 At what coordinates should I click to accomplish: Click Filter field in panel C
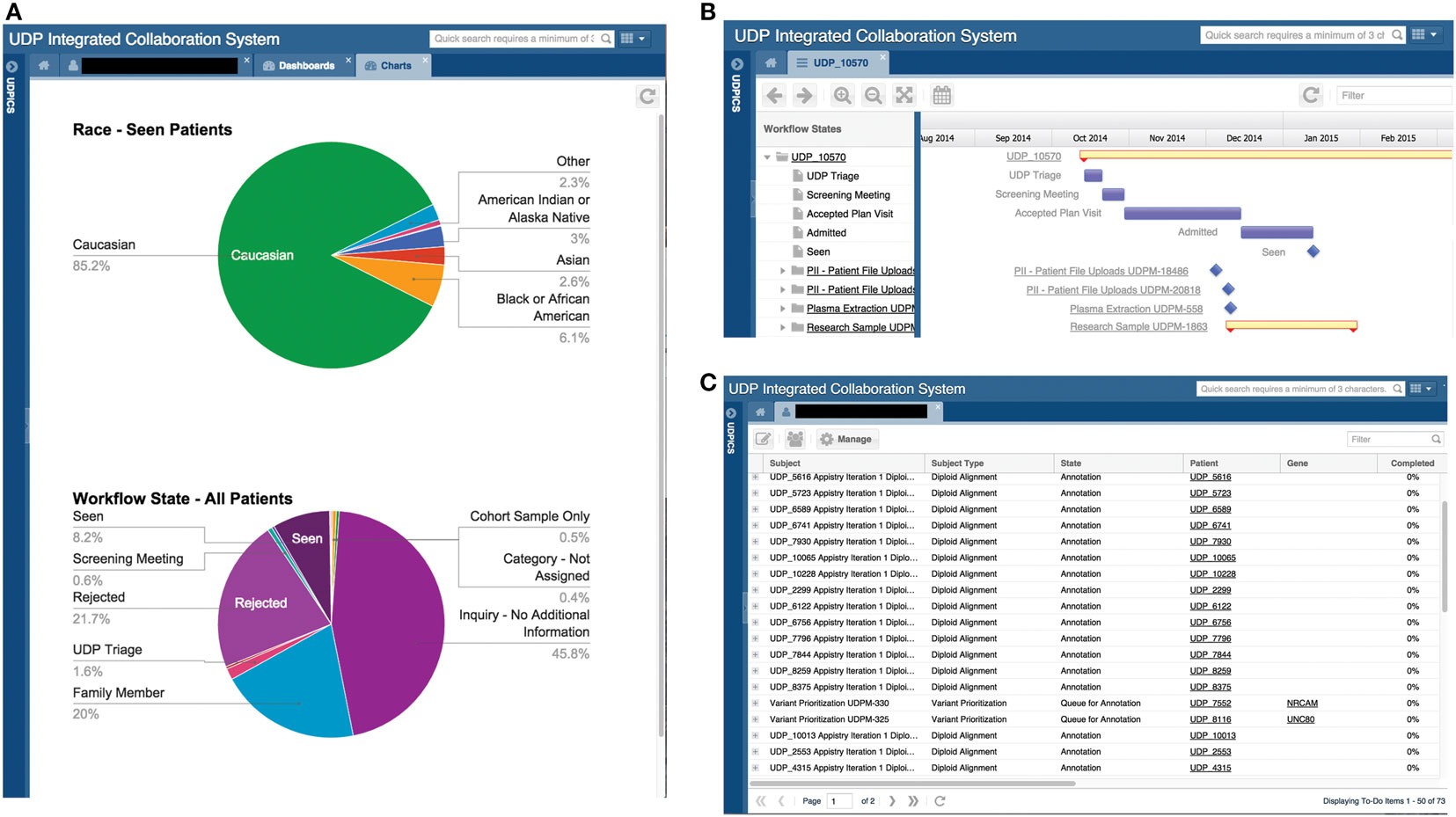(1395, 439)
